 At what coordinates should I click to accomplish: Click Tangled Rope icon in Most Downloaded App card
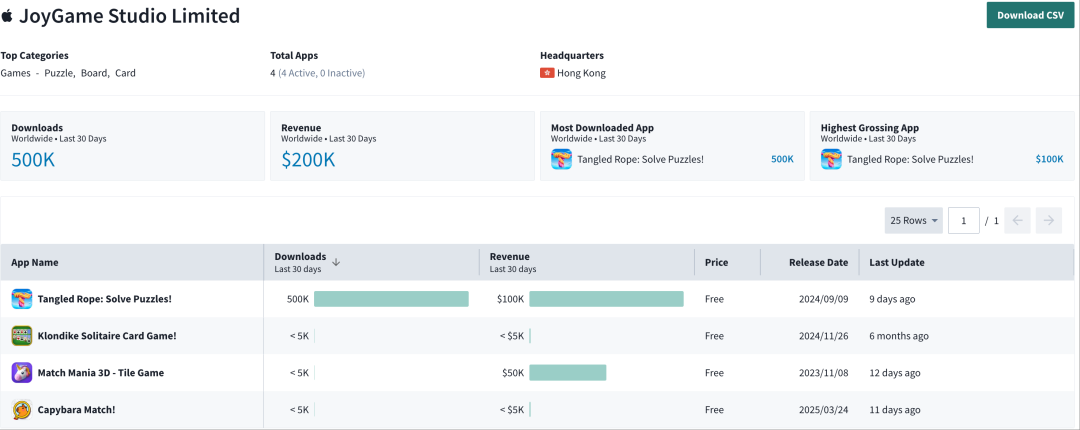pos(562,159)
